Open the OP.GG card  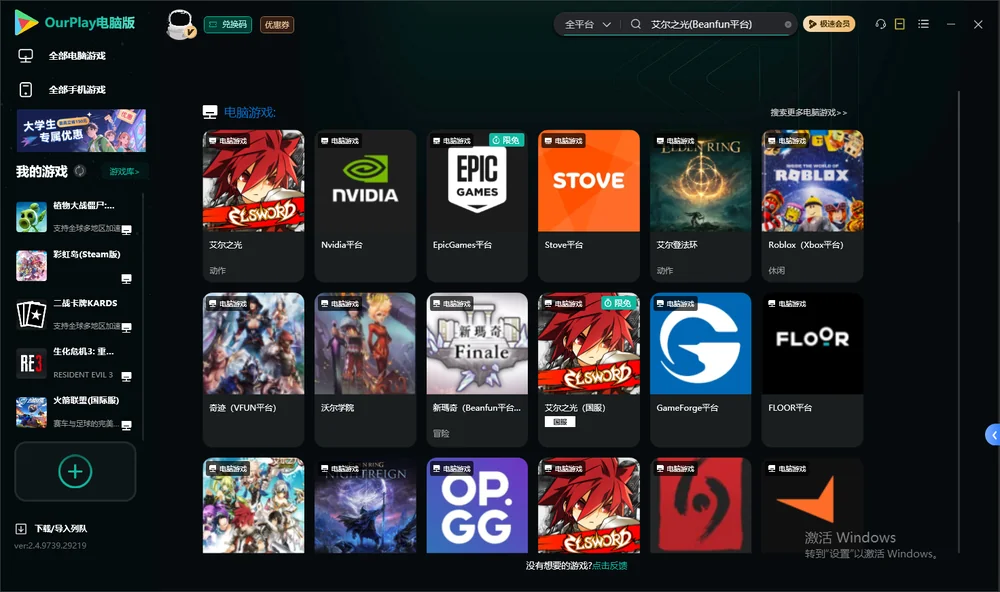[x=477, y=505]
